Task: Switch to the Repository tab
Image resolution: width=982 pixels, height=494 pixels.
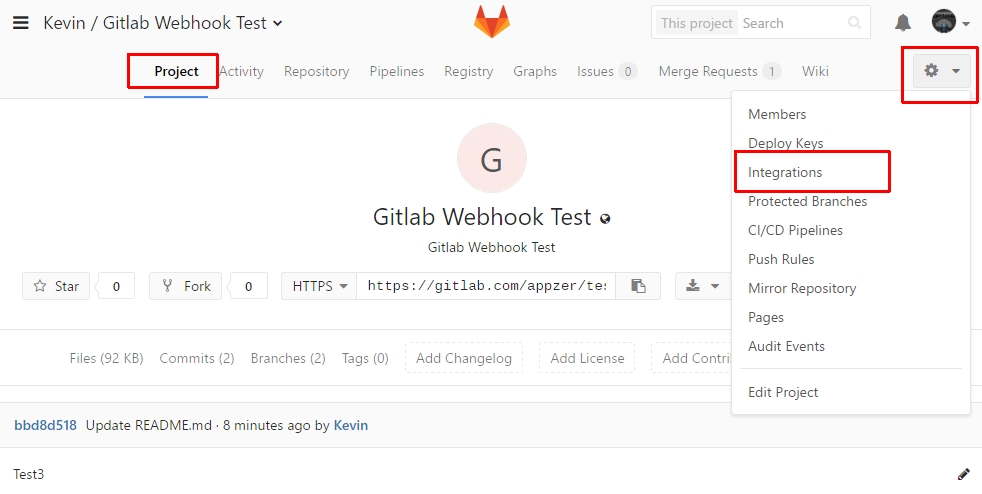Action: click(x=316, y=71)
